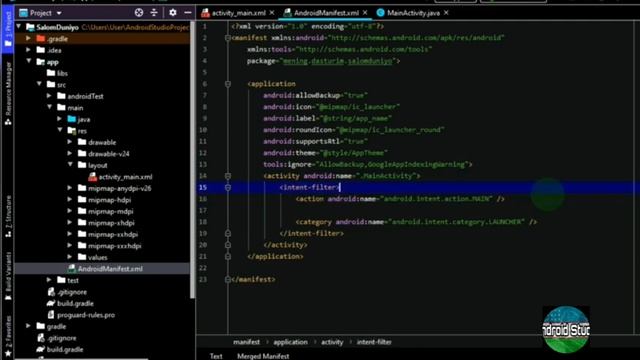Expand the java folder
This screenshot has width=640, height=360.
point(60,119)
